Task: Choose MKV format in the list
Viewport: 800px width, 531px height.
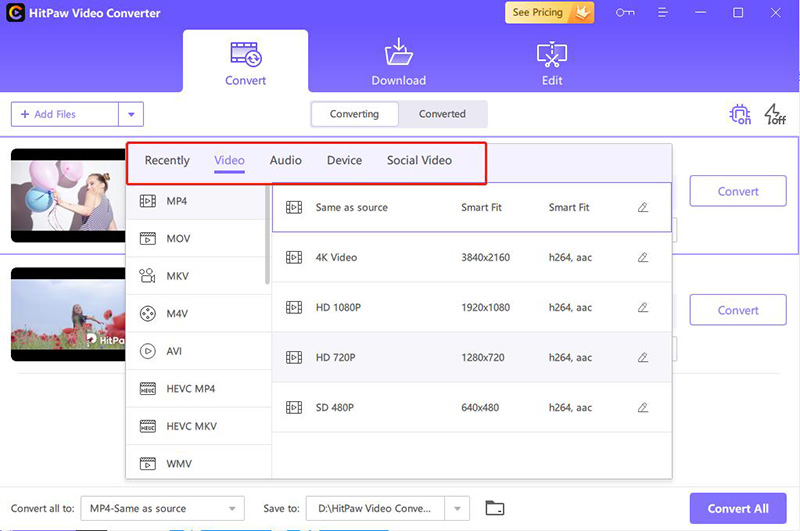Action: 198,276
